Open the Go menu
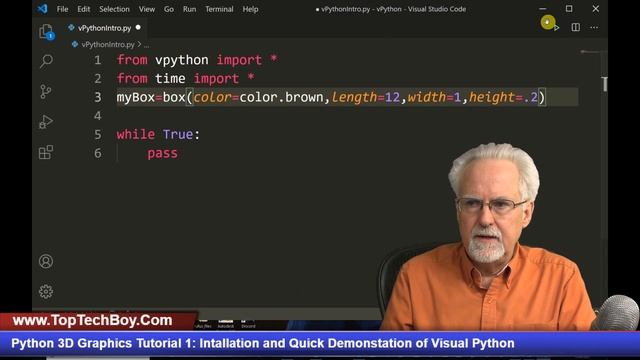 pyautogui.click(x=169, y=9)
